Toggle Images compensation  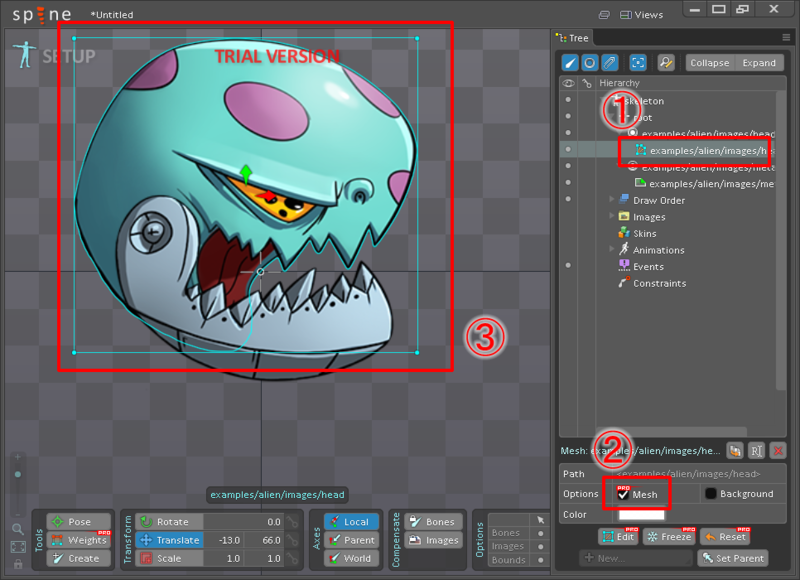click(x=433, y=540)
